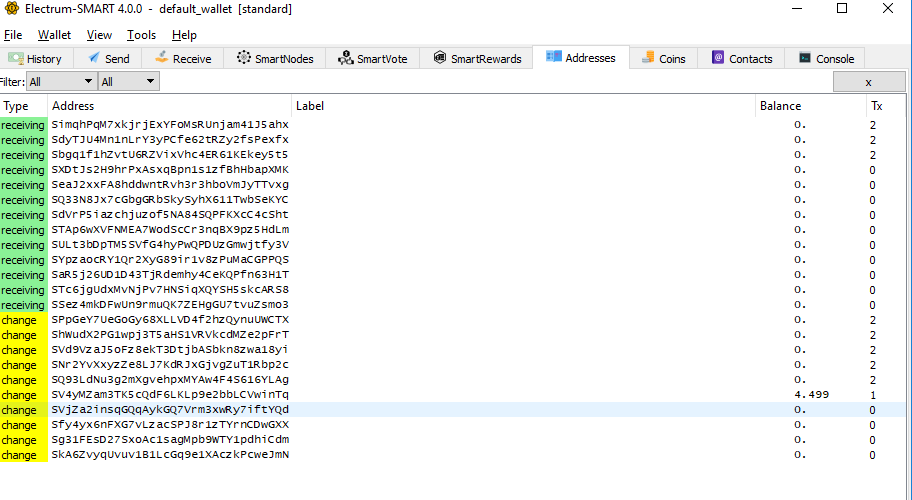The image size is (912, 500).
Task: Switch to the Coins tab
Action: pos(664,59)
